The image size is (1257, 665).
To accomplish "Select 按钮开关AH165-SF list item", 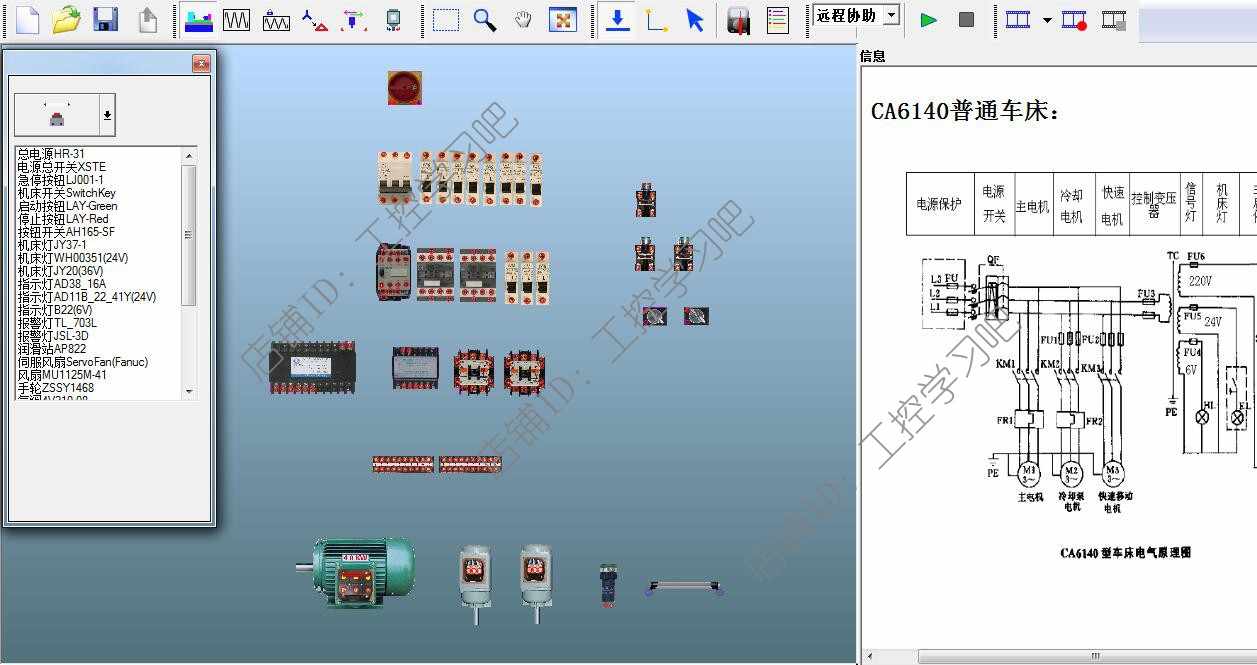I will coord(66,232).
